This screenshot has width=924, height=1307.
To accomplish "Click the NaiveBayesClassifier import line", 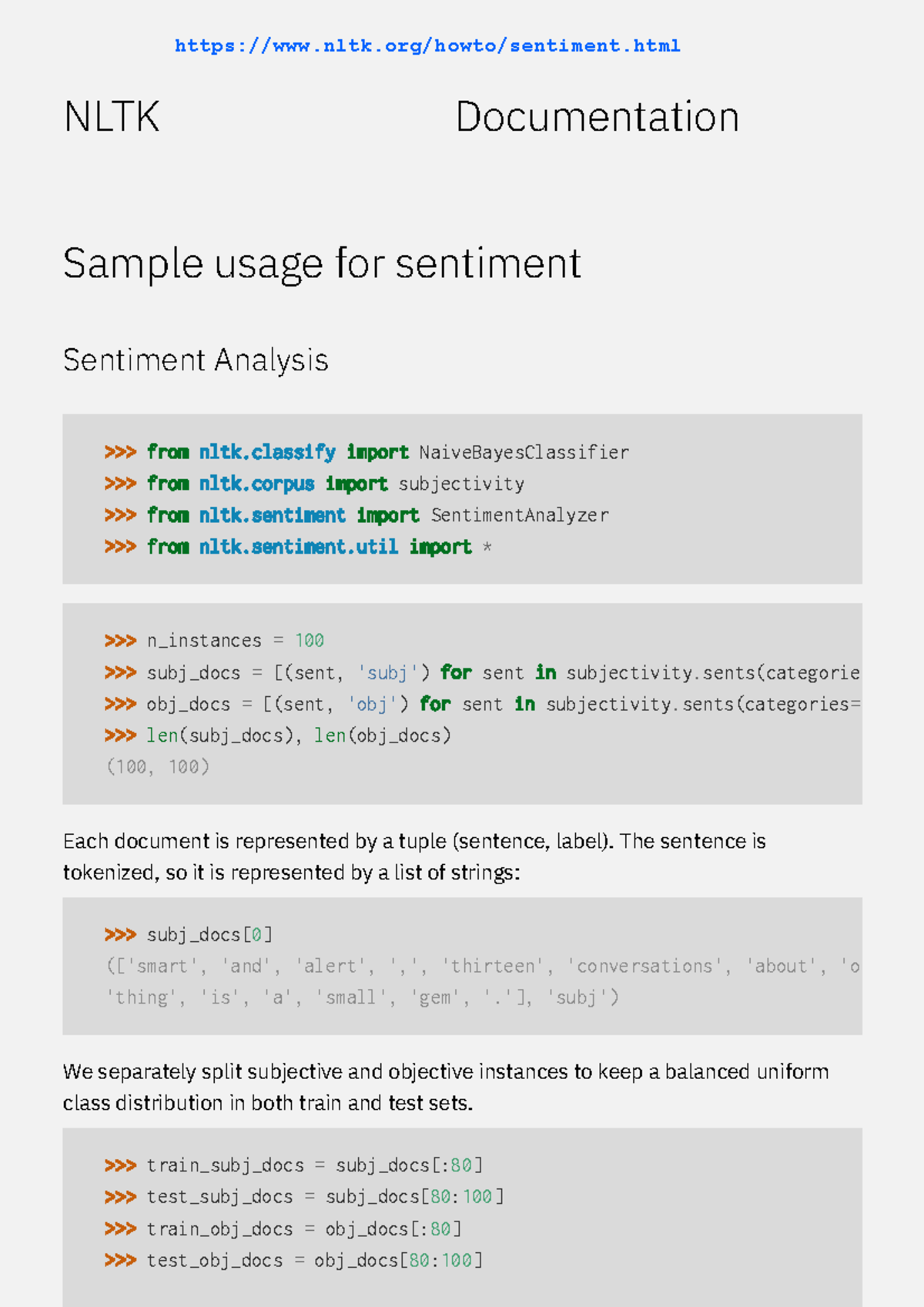I will (x=367, y=452).
